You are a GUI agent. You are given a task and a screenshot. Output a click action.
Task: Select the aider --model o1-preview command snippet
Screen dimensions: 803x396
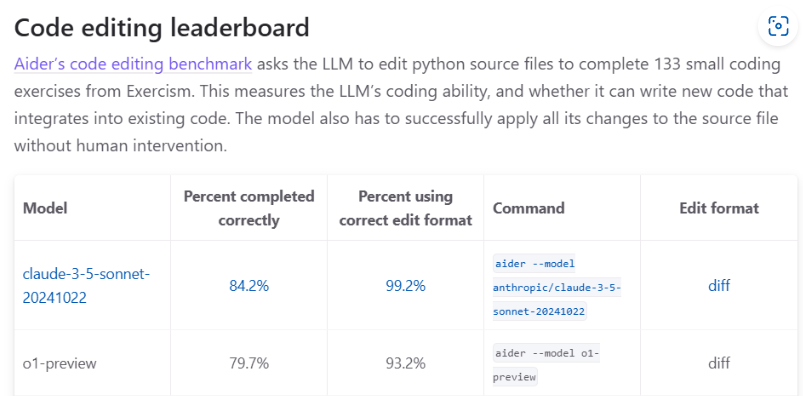[x=546, y=365]
